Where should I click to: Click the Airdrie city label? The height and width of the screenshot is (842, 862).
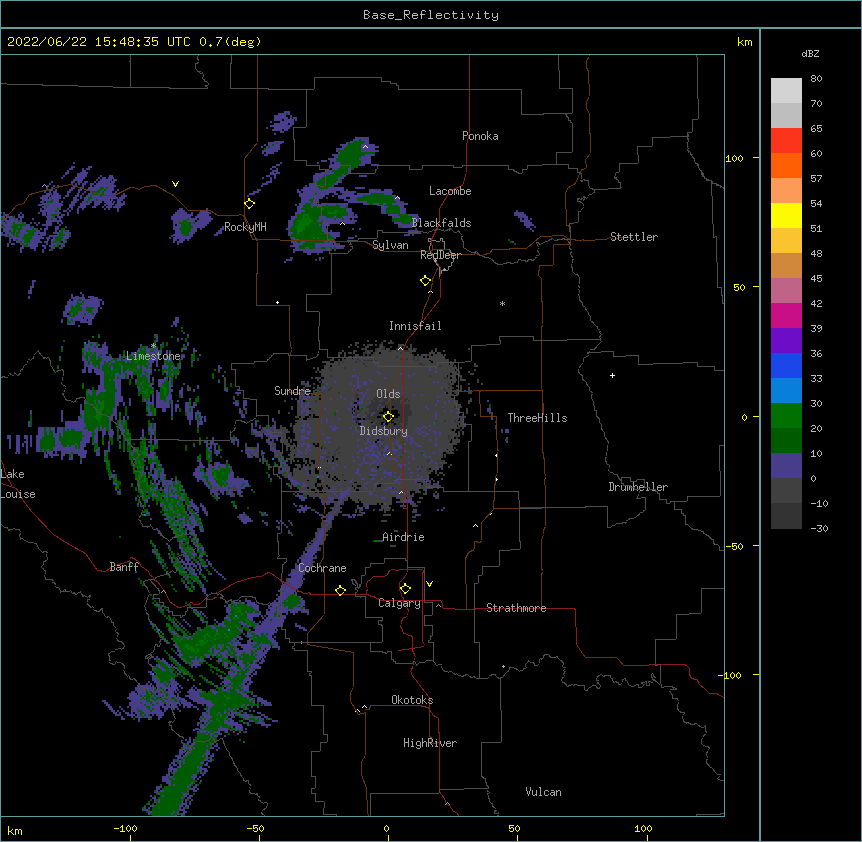coord(403,537)
